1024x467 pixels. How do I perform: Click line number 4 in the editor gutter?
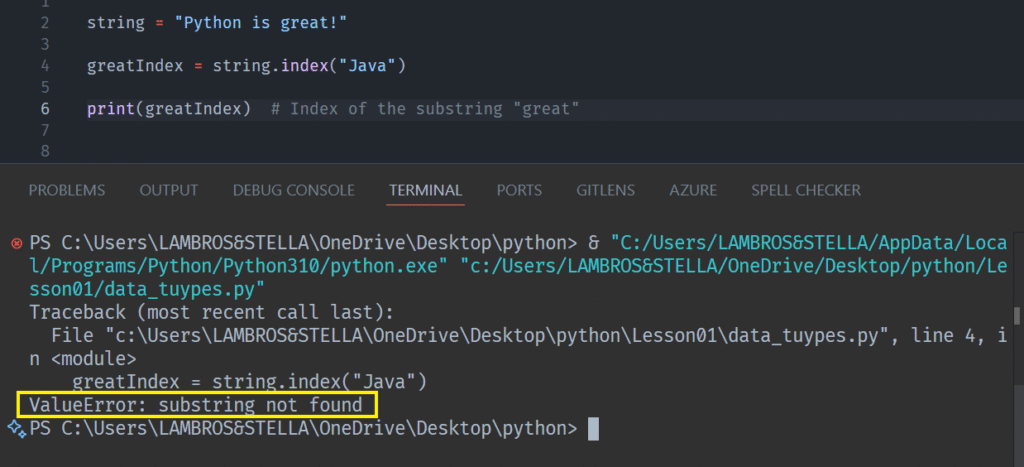coord(45,65)
